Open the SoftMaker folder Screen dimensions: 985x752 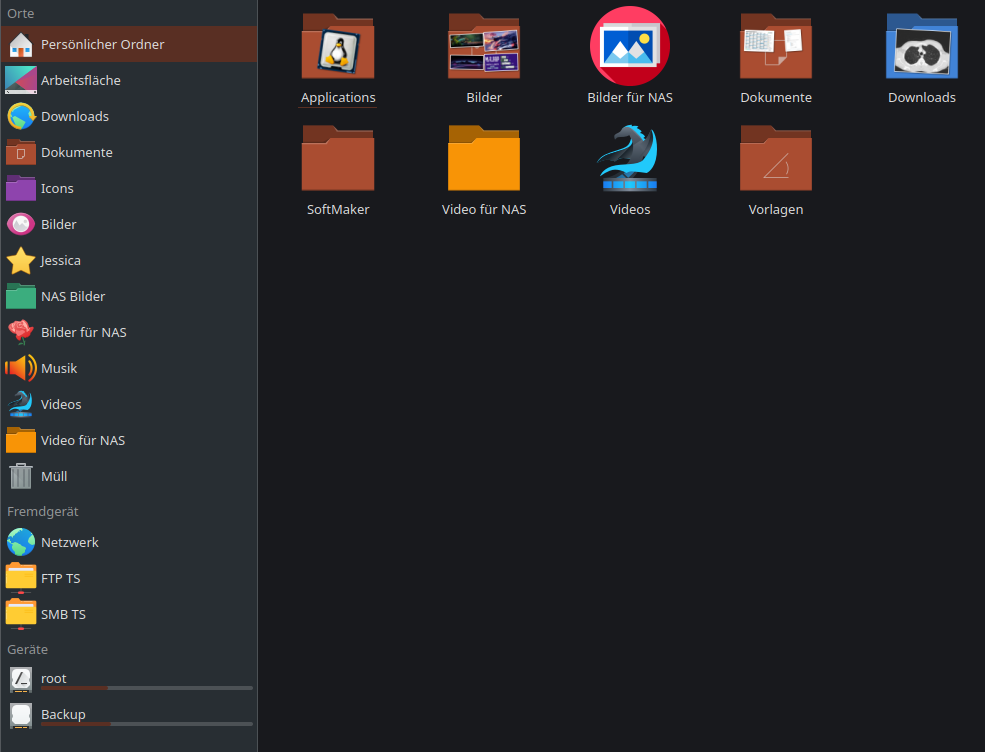(x=338, y=158)
